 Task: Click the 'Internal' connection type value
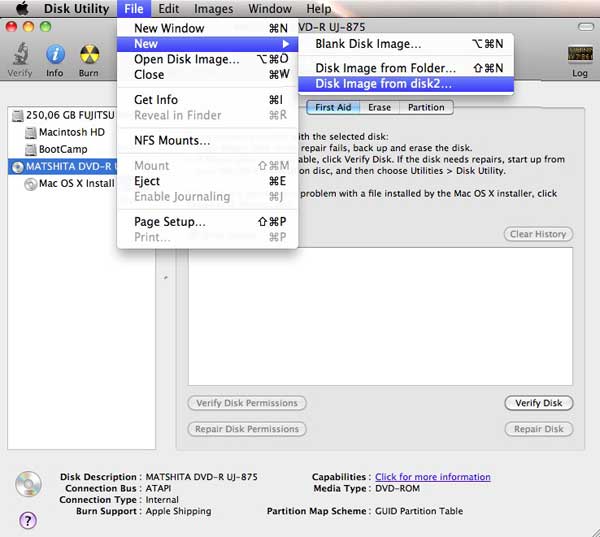[162, 500]
